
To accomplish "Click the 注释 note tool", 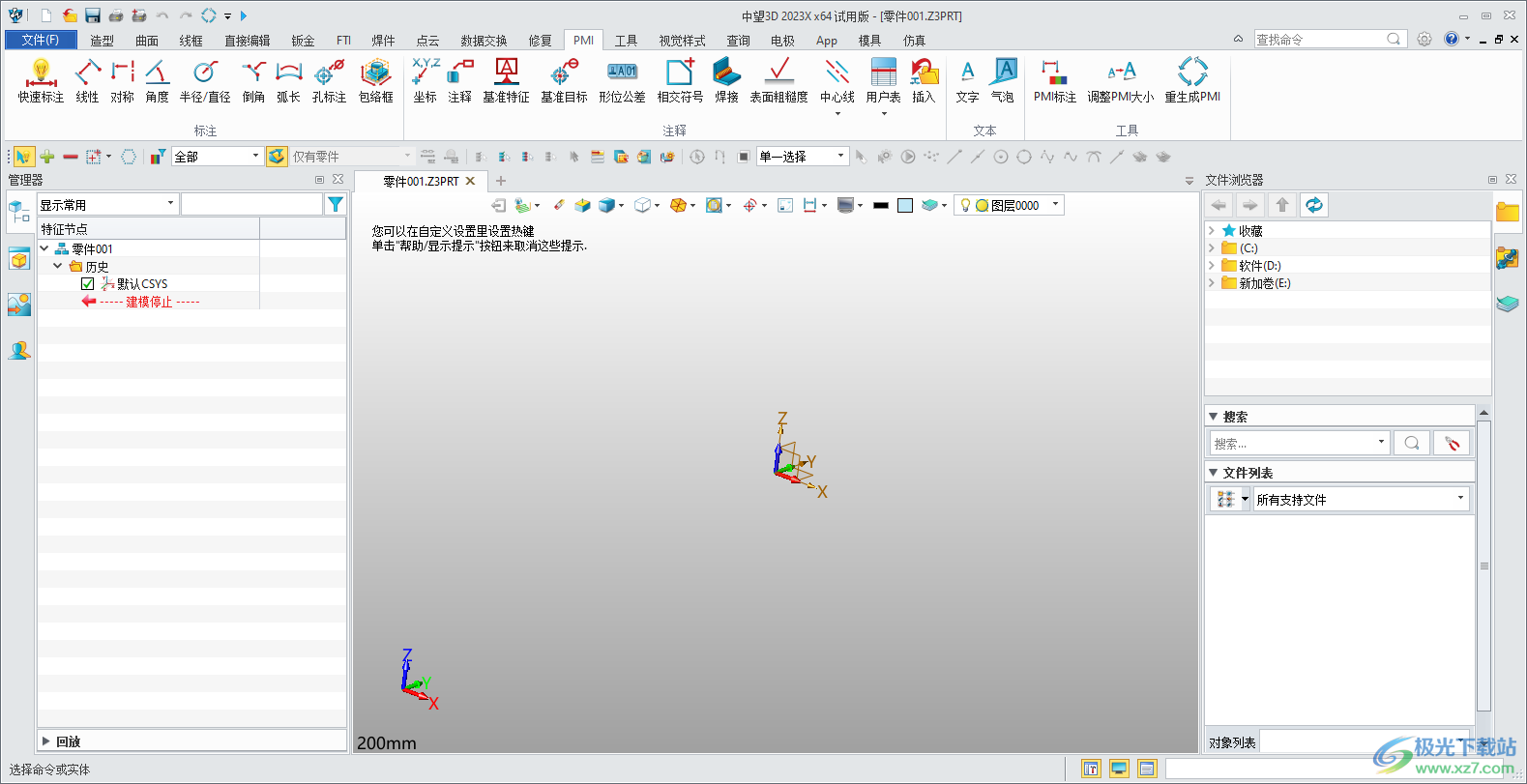I will pos(459,80).
